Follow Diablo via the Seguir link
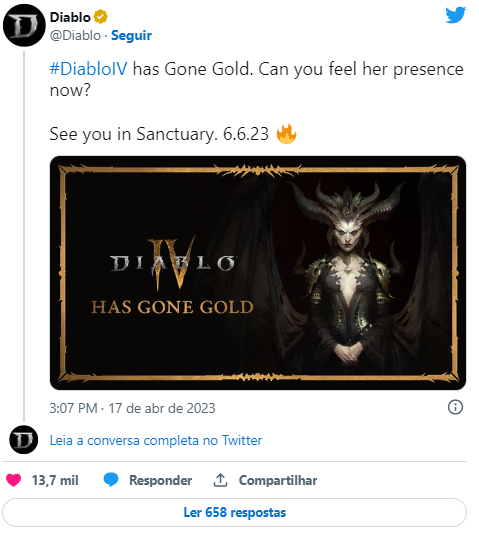This screenshot has width=479, height=537. [x=131, y=35]
